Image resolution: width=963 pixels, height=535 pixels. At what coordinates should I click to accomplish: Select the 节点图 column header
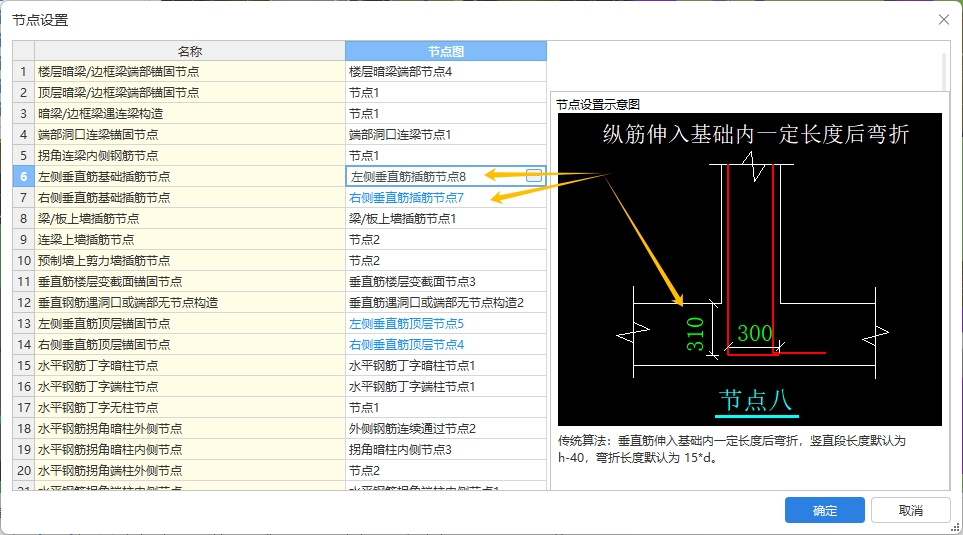pos(446,52)
